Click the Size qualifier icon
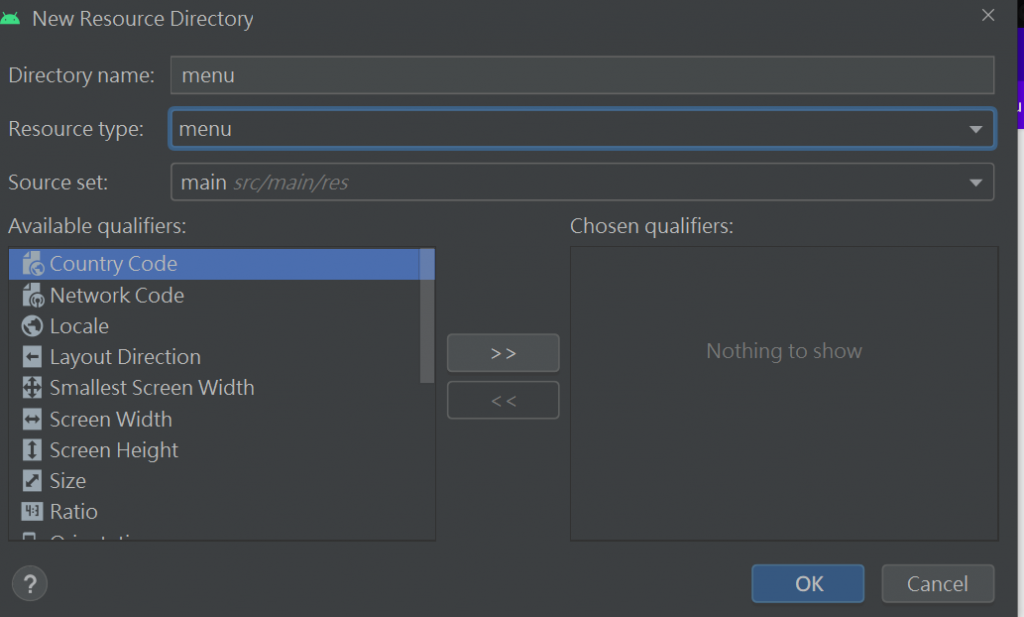 pyautogui.click(x=32, y=481)
